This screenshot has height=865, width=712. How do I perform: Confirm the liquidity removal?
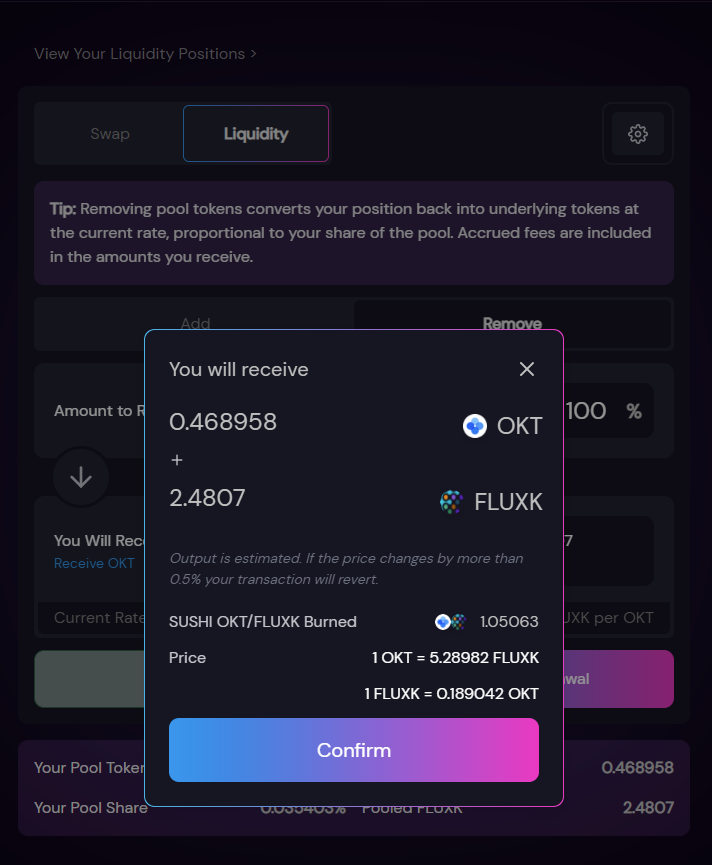point(354,750)
